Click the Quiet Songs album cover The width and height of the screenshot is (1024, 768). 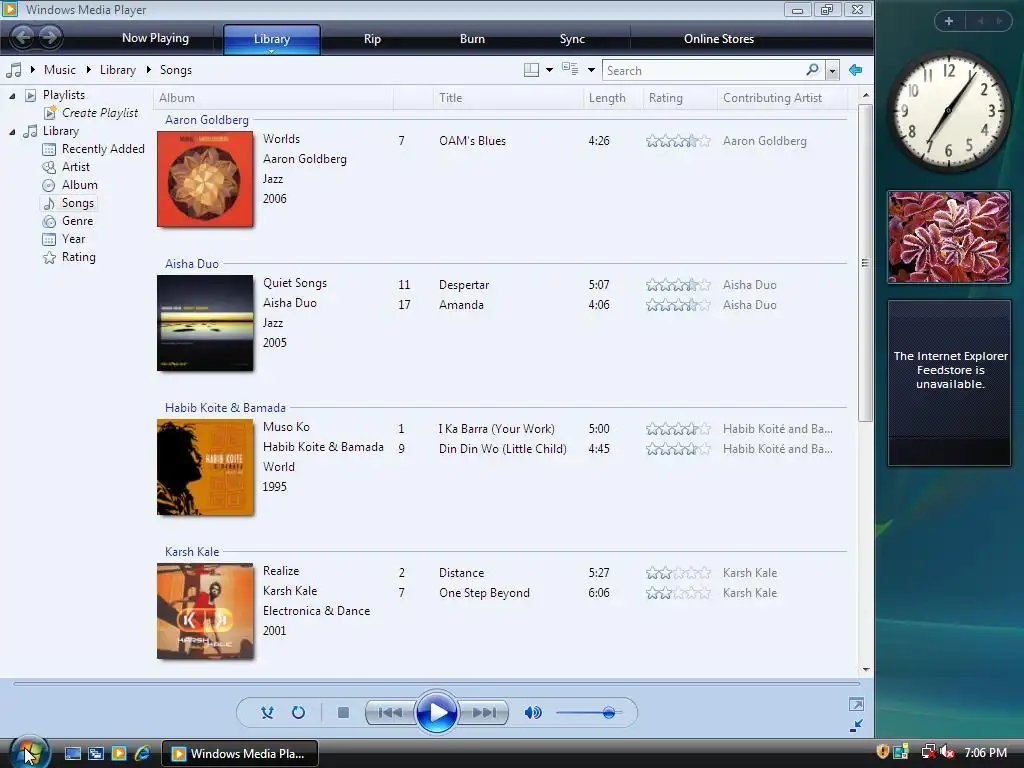coord(205,323)
